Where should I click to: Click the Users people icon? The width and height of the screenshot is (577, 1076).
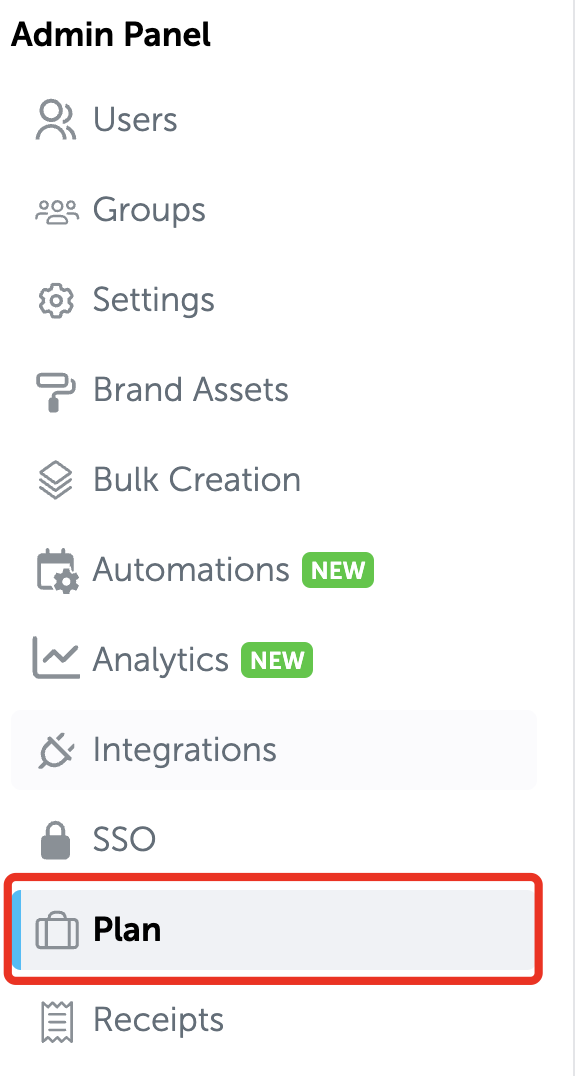(x=56, y=119)
